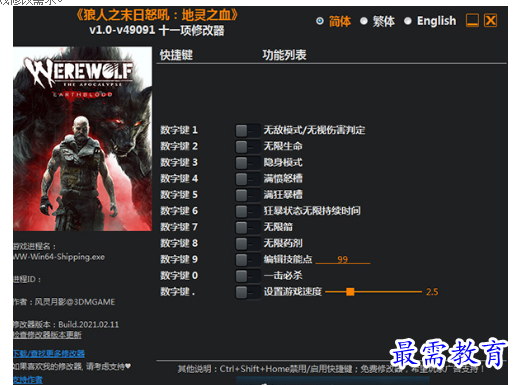514x385 pixels.
Task: Switch on 满狂暴槽
Action: (248, 195)
